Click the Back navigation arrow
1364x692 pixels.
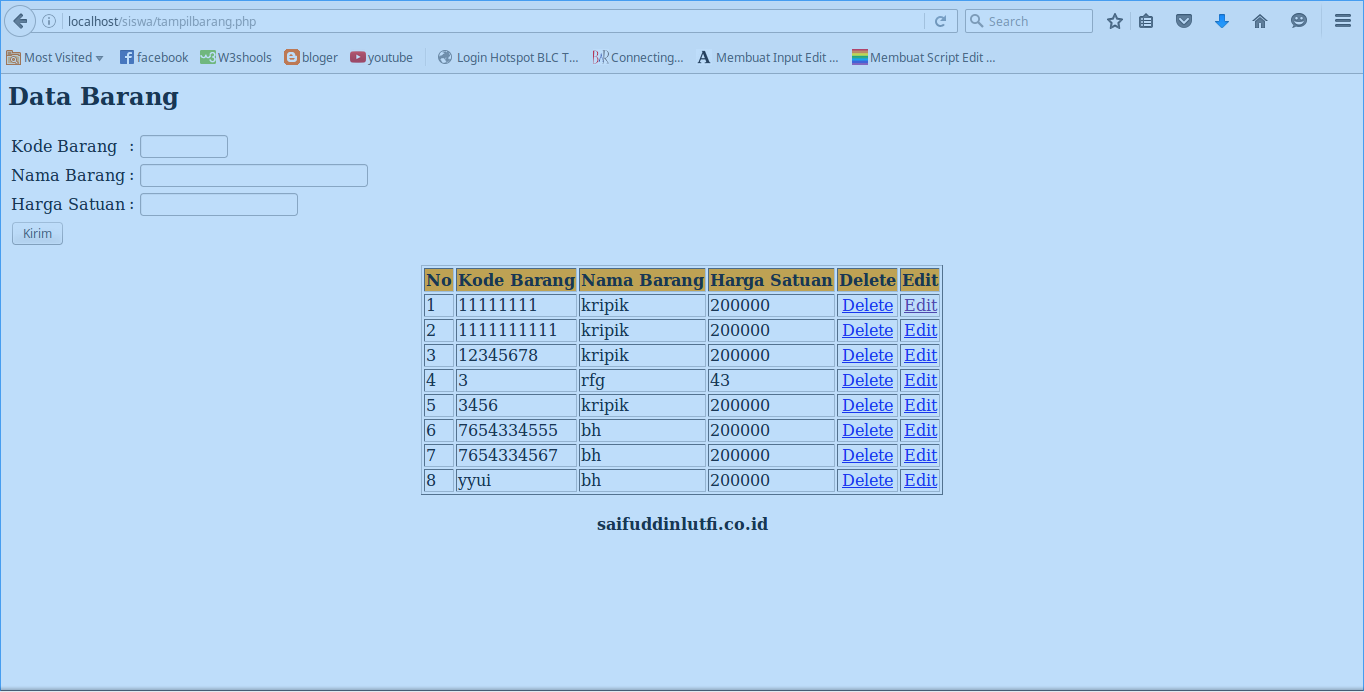pos(18,20)
